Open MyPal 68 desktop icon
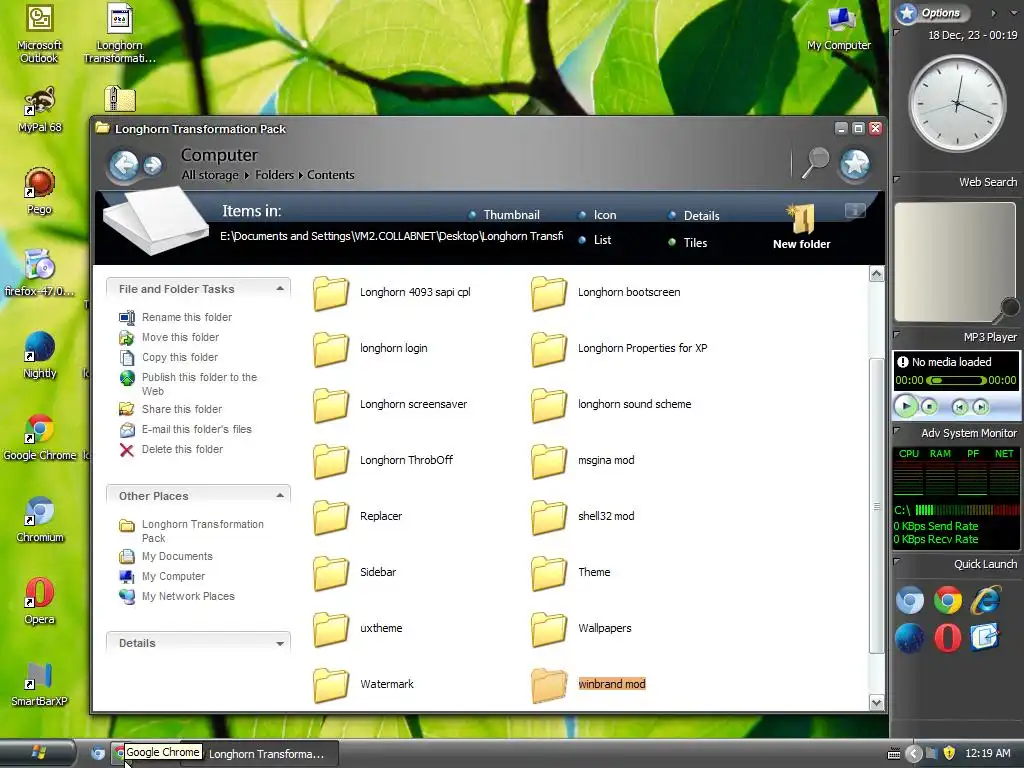 [40, 110]
